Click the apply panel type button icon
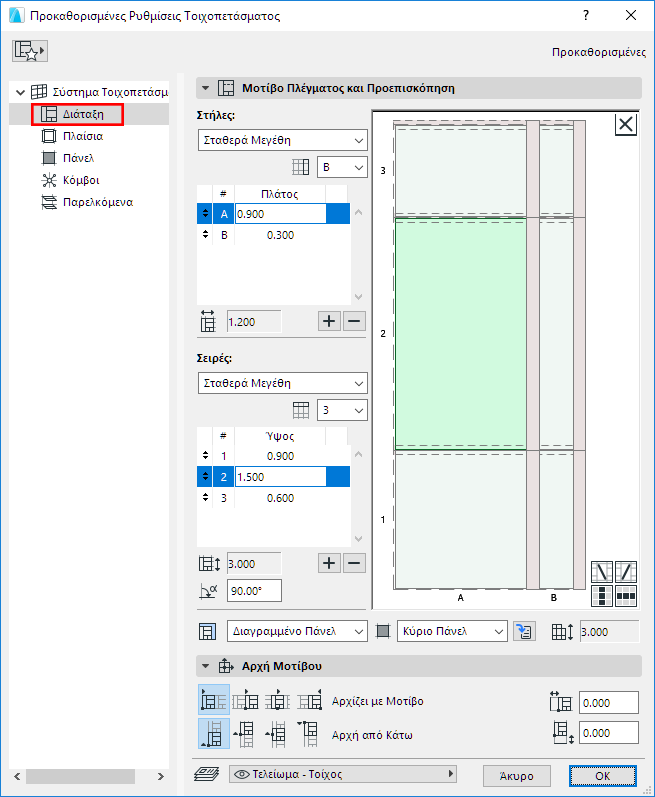 click(x=524, y=631)
